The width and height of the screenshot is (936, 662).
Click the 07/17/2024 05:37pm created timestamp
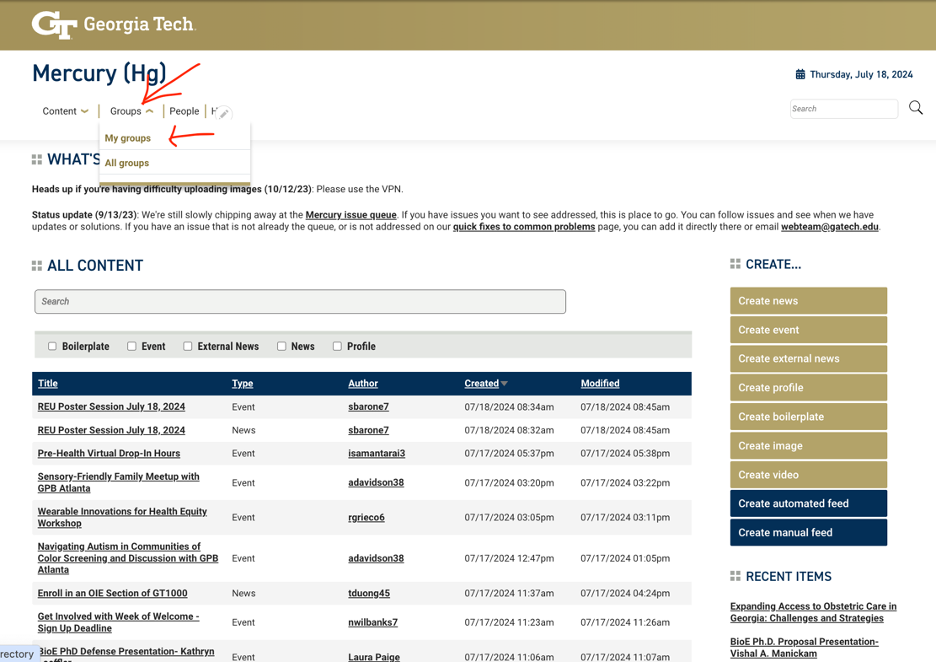point(509,453)
